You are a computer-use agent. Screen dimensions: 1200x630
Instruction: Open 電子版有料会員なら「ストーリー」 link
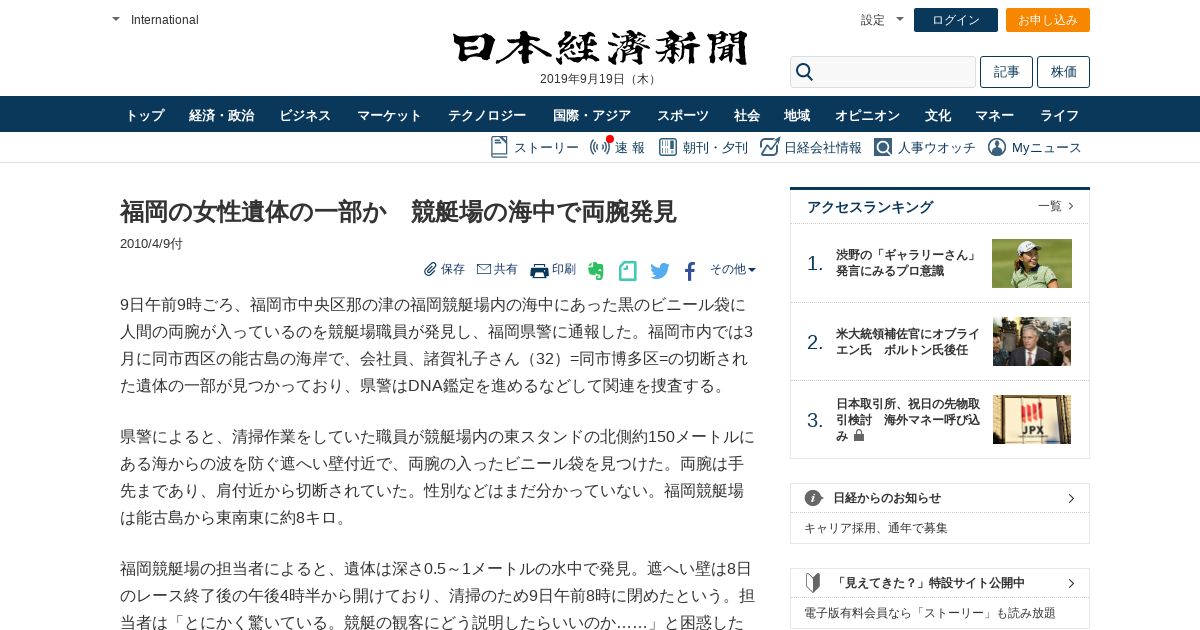click(930, 613)
